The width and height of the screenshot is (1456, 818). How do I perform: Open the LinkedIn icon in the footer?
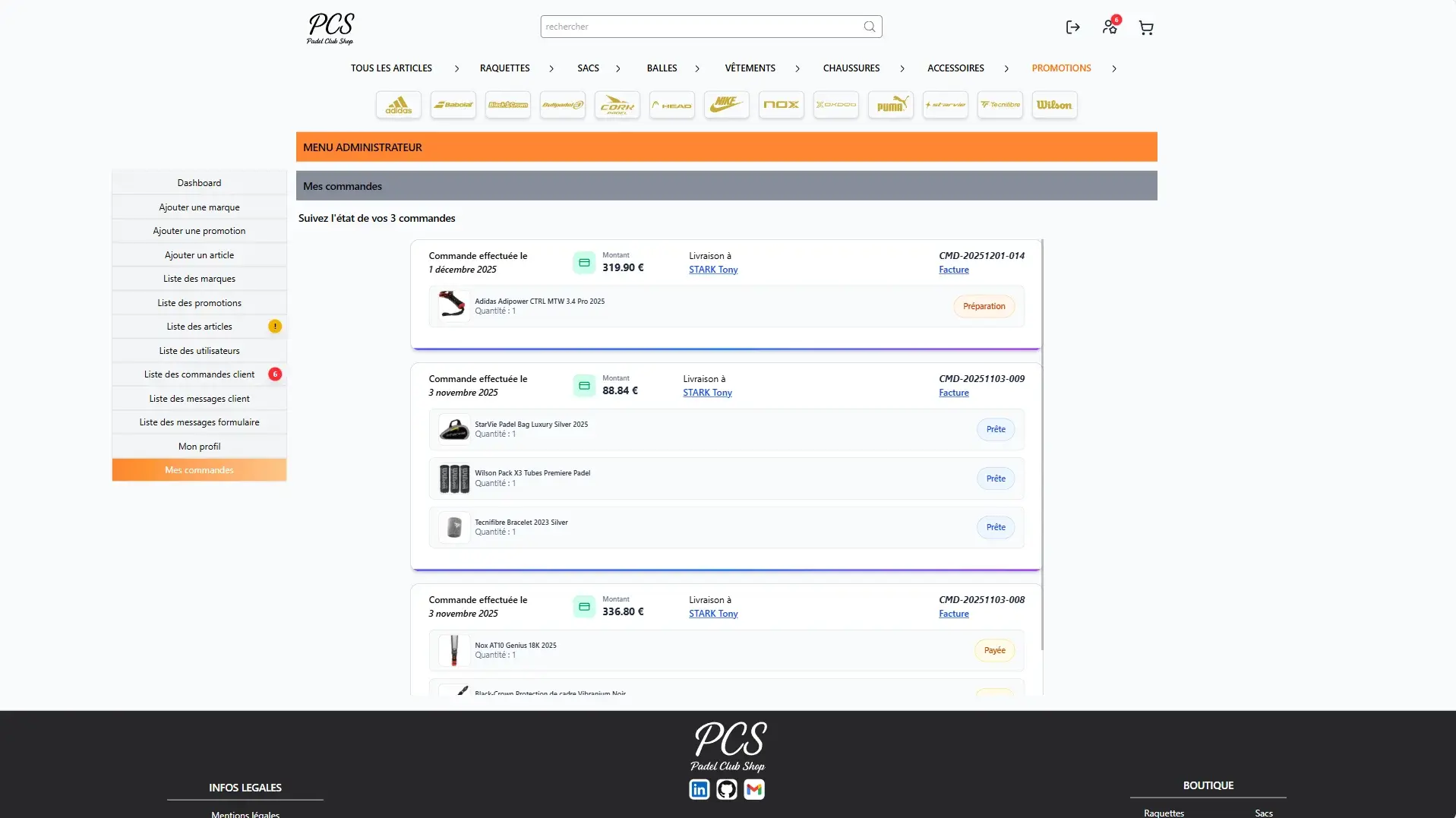click(x=700, y=790)
